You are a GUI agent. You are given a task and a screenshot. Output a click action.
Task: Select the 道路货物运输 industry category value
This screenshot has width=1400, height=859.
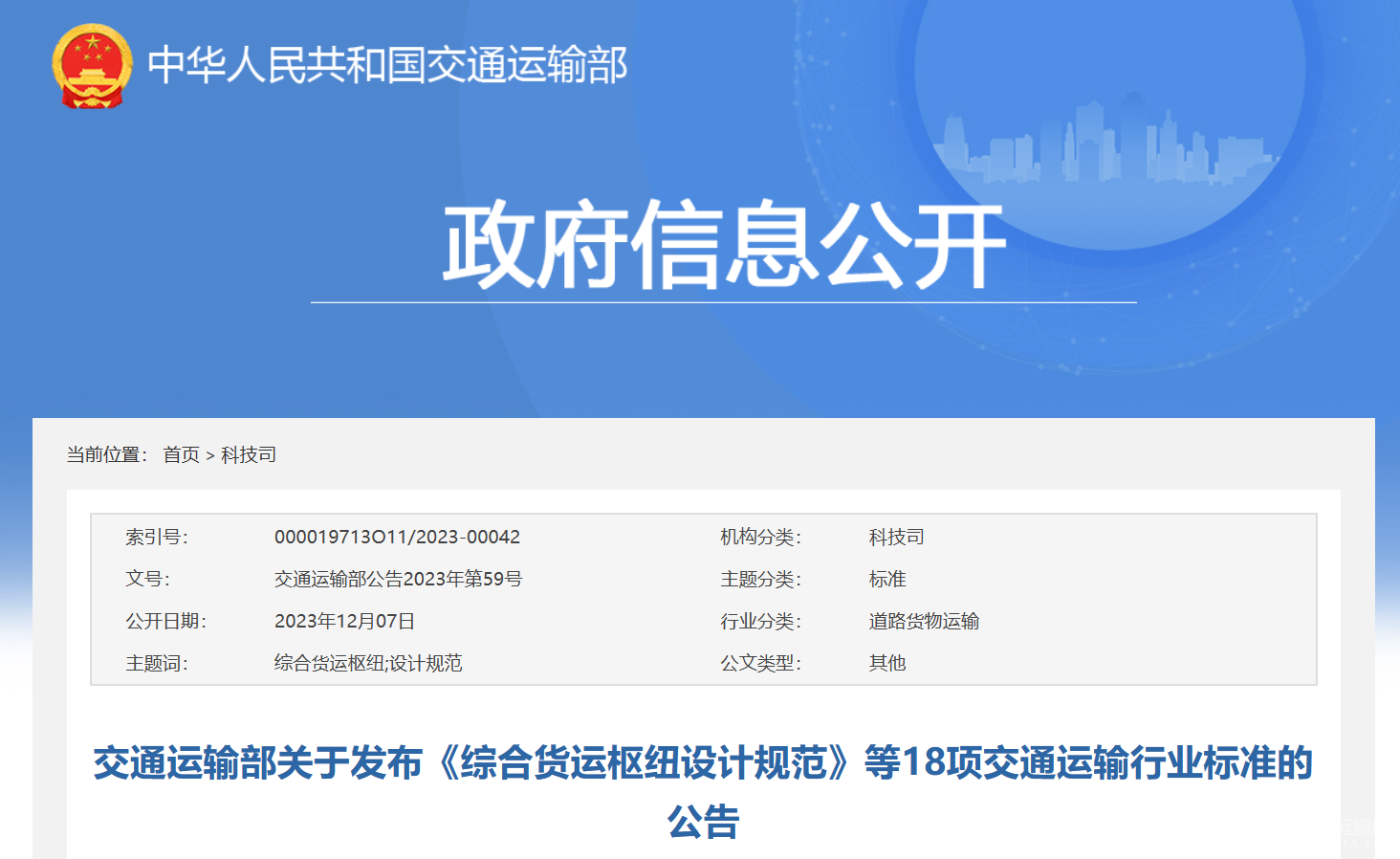pyautogui.click(x=924, y=621)
